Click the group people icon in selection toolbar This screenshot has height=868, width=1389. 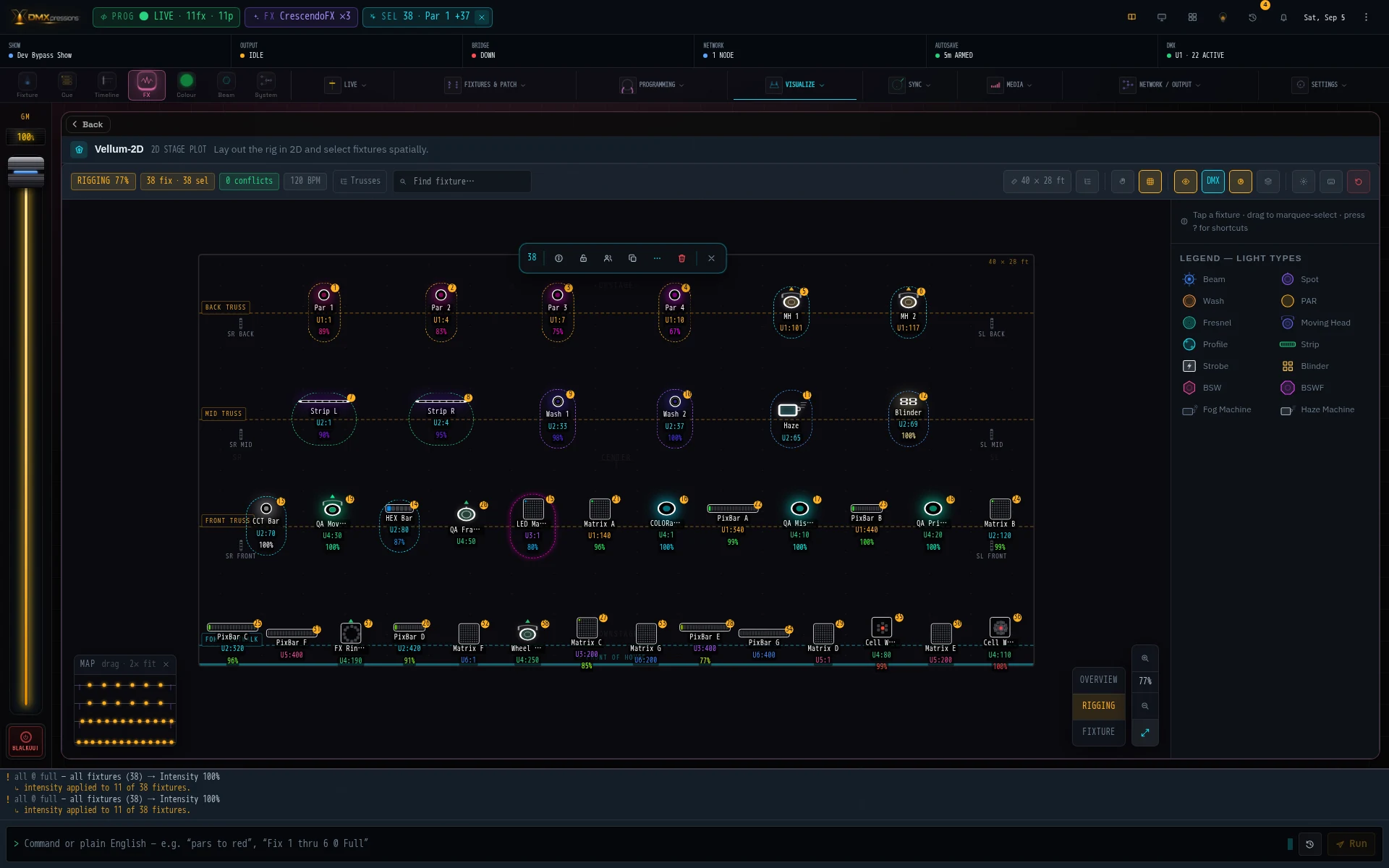(x=608, y=258)
